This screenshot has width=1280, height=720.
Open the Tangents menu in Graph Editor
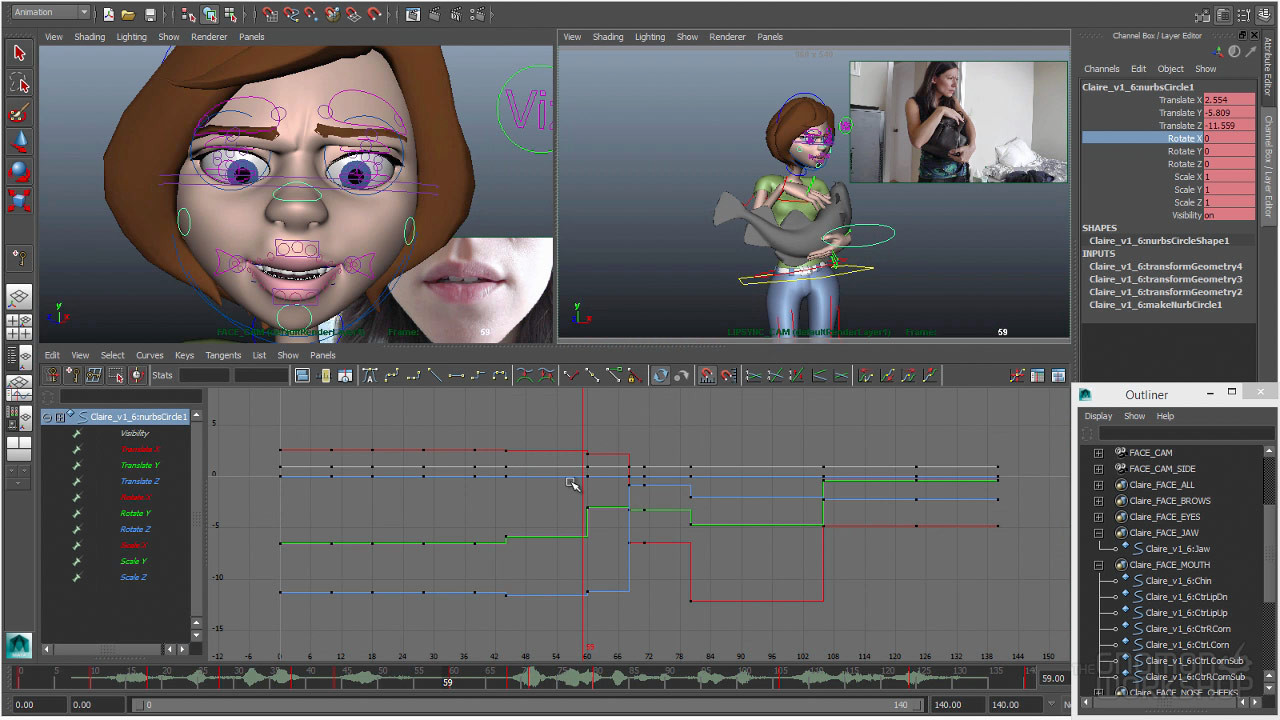pyautogui.click(x=223, y=355)
